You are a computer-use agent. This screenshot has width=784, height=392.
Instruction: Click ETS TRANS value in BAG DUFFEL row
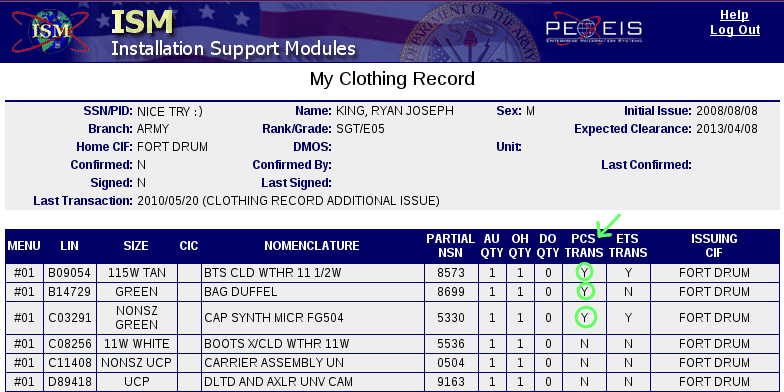click(628, 292)
